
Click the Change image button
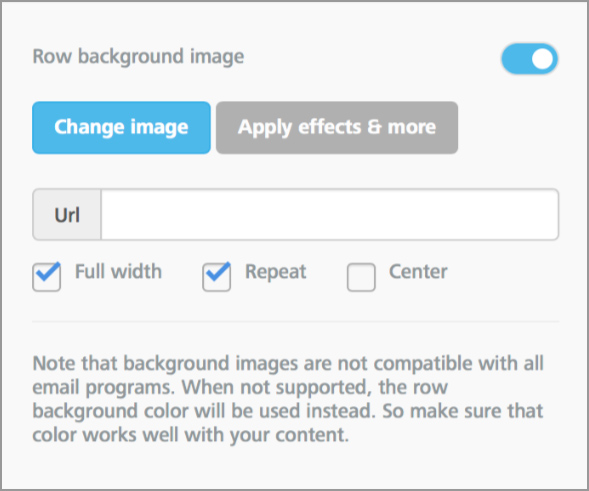[x=121, y=128]
